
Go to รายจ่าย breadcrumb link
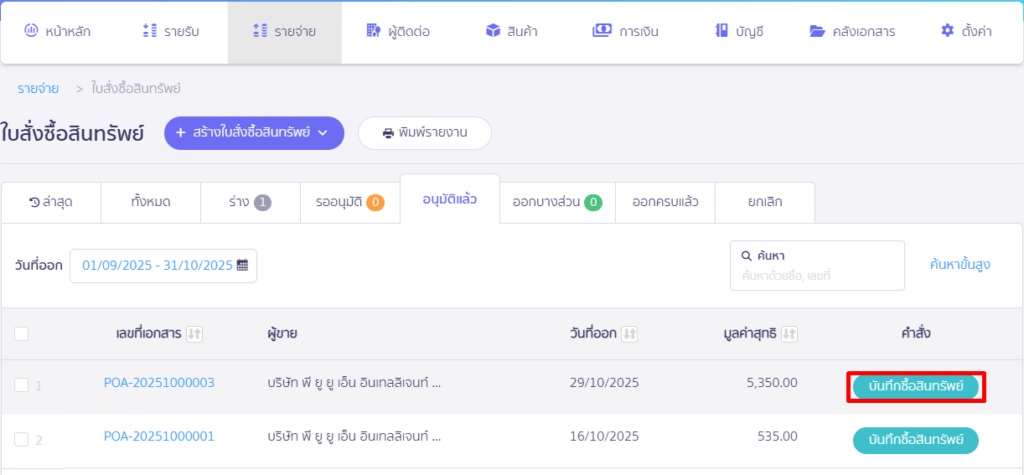pyautogui.click(x=38, y=89)
